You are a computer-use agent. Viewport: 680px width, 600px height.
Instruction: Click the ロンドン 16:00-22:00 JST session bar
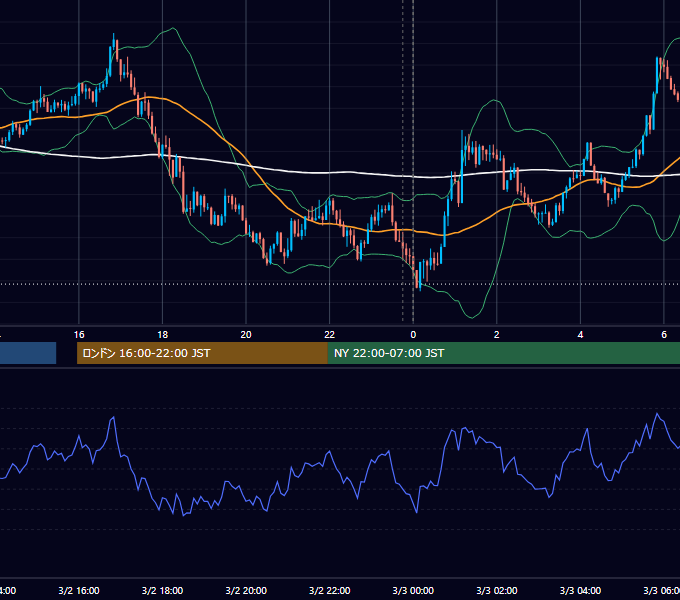pos(202,353)
